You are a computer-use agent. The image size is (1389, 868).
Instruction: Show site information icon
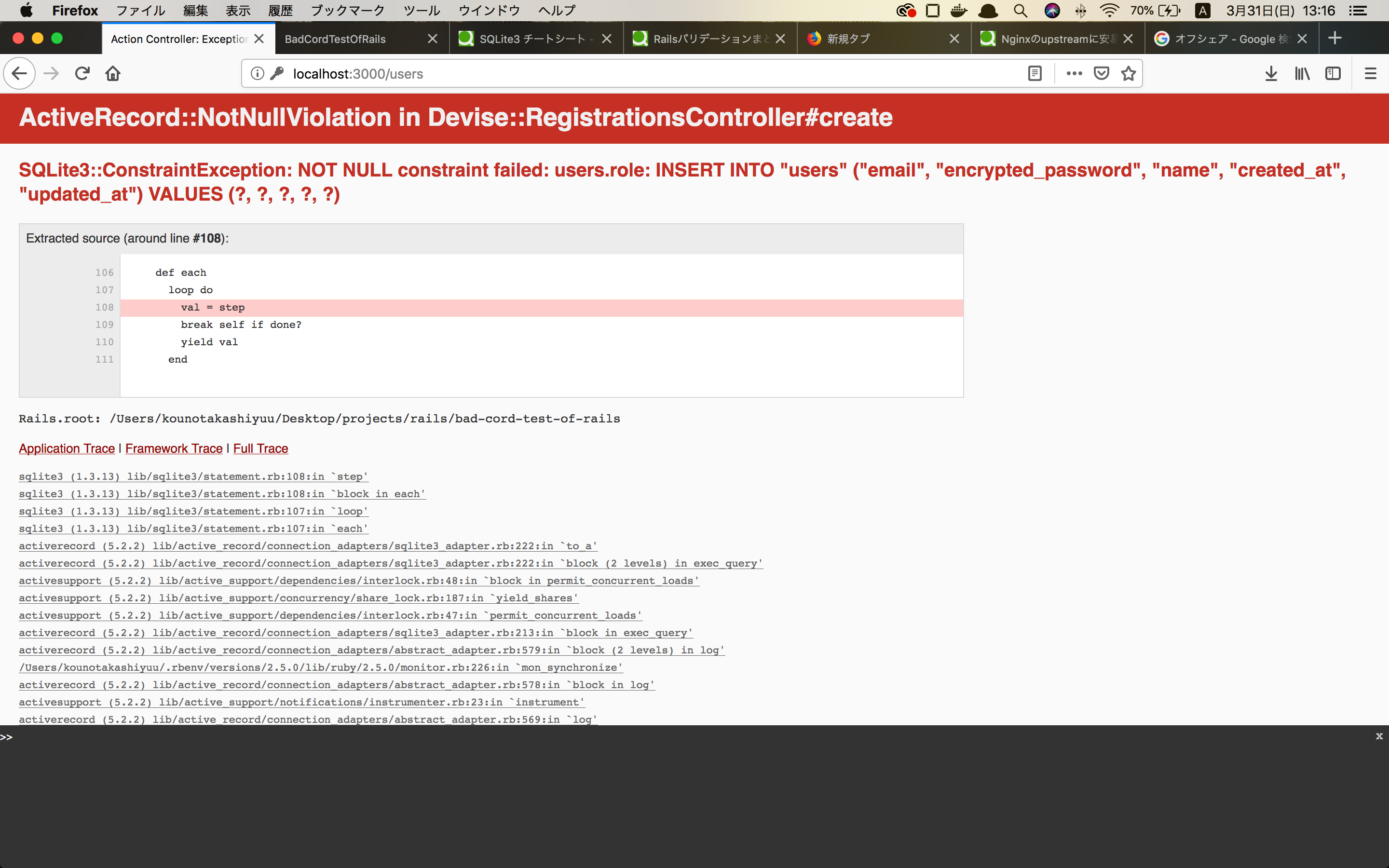point(257,73)
